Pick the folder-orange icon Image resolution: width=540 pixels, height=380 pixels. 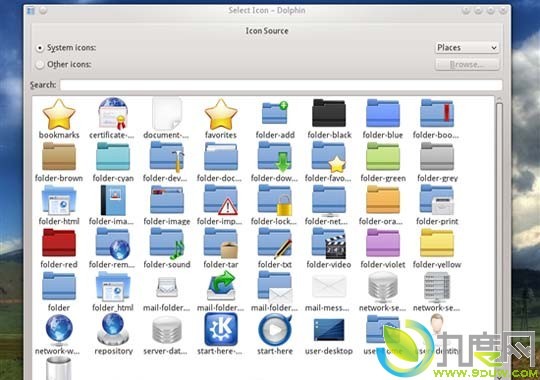tap(383, 199)
